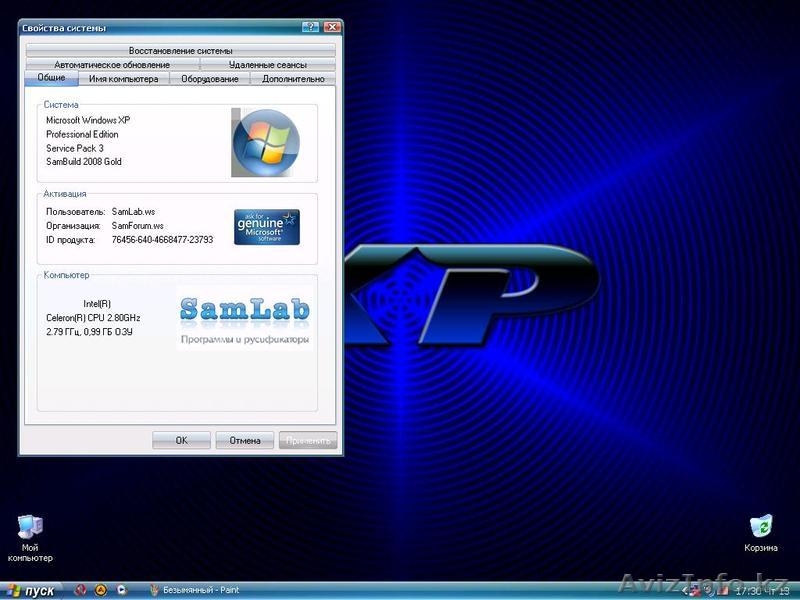This screenshot has height=600, width=800.
Task: Go to the Имя компьютера tab
Action: [123, 79]
